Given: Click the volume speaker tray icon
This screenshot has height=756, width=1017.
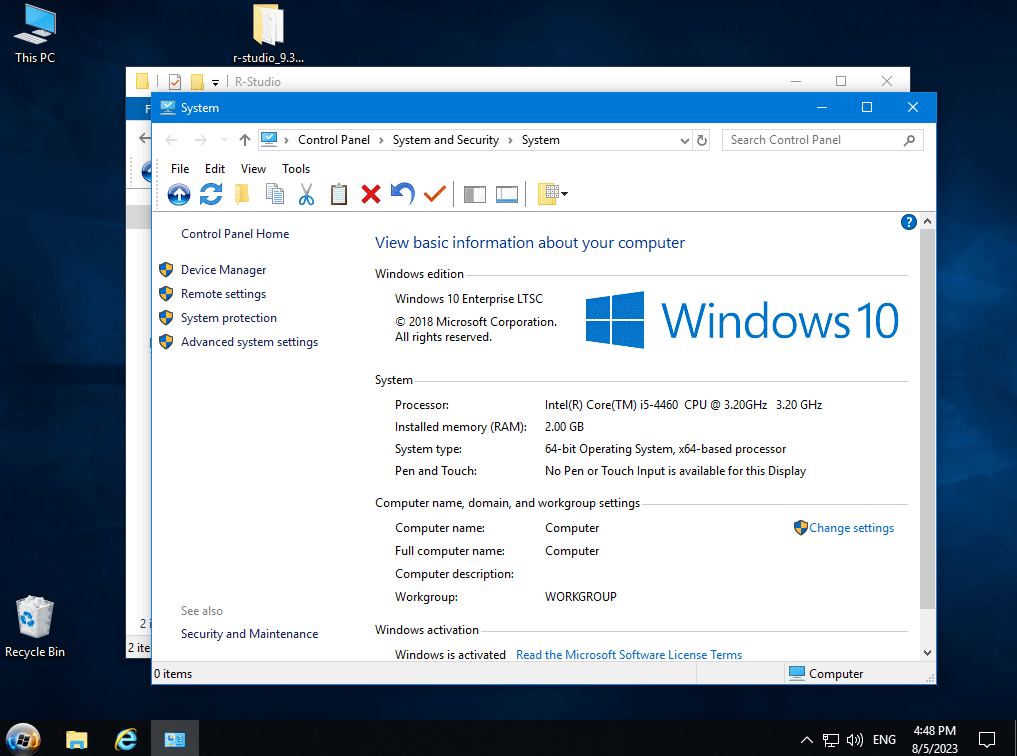Looking at the screenshot, I should pos(855,740).
